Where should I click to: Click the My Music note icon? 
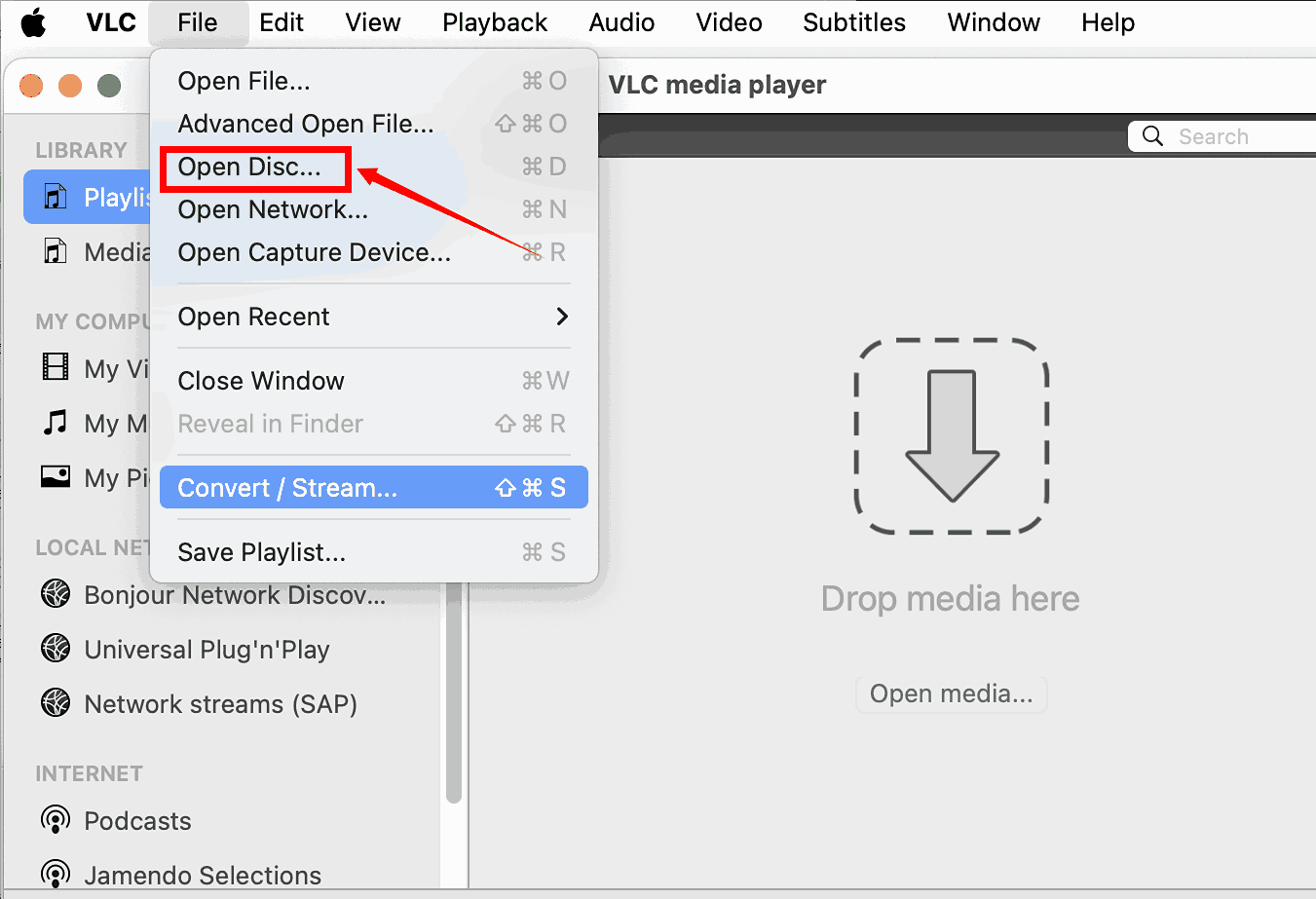point(56,423)
